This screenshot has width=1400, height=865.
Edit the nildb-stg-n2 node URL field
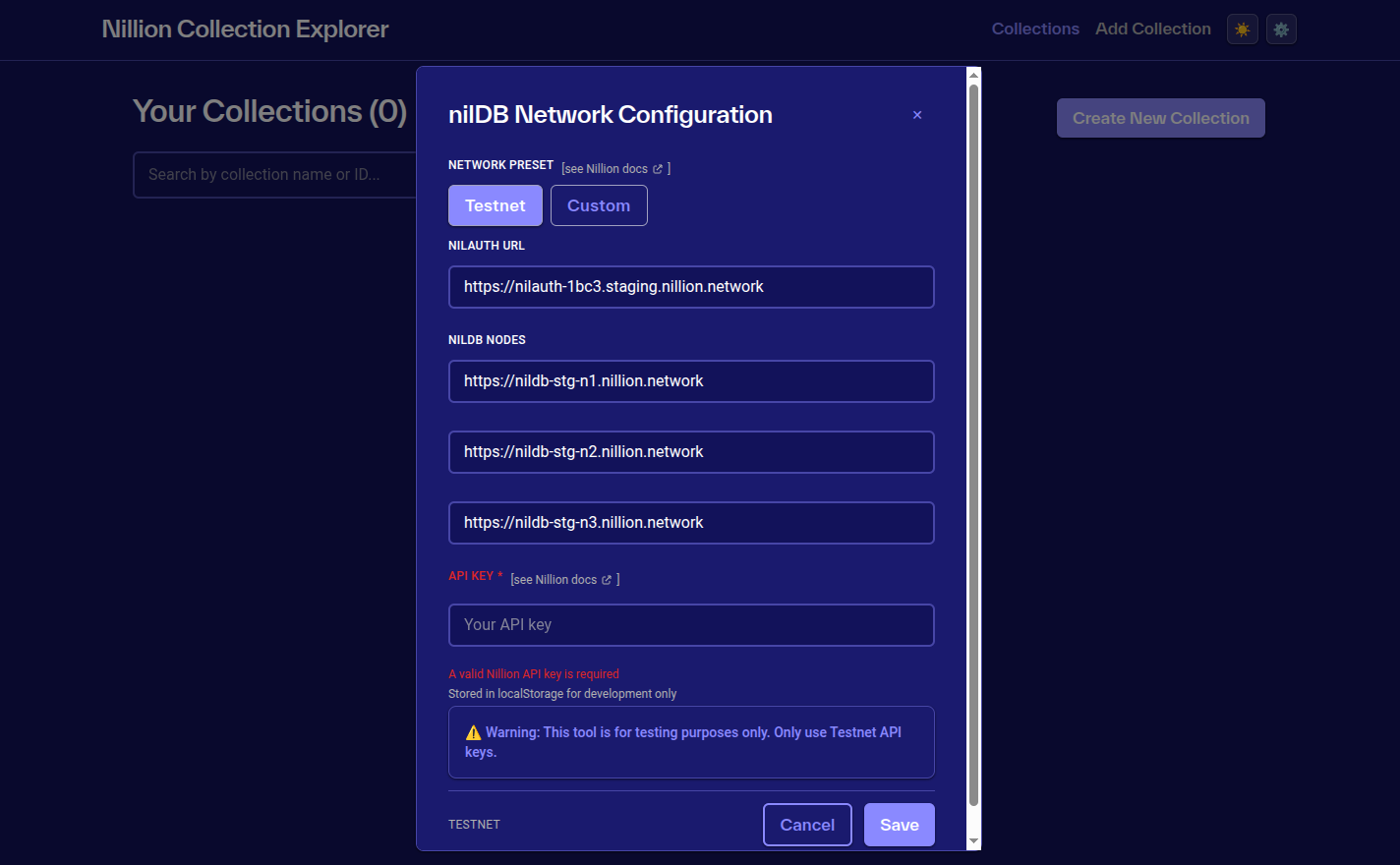(691, 452)
